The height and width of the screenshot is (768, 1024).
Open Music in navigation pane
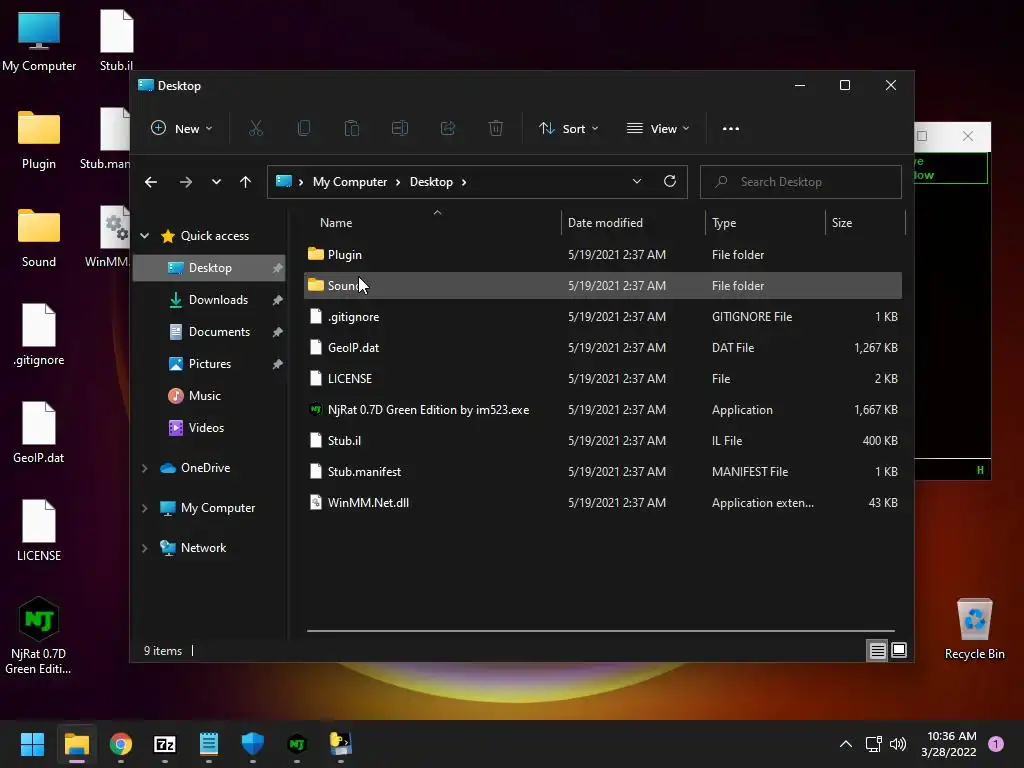click(209, 396)
